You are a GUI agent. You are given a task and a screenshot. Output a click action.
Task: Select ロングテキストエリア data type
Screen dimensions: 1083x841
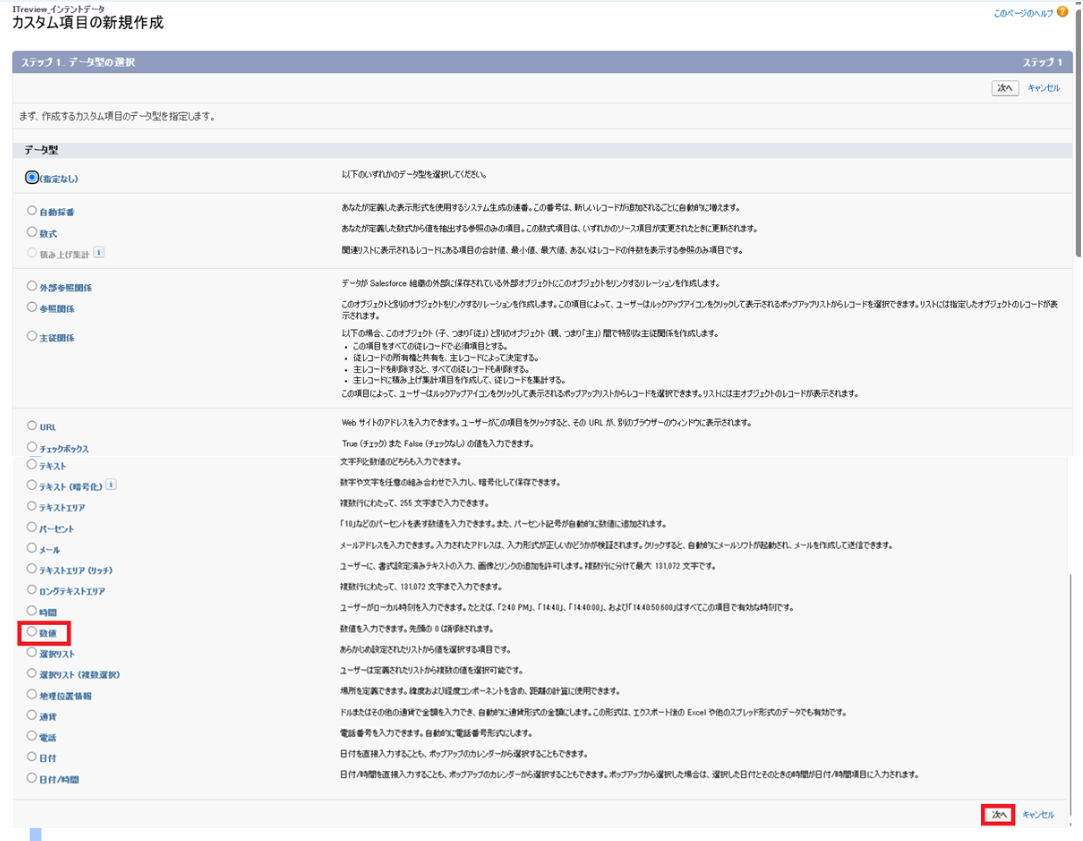point(33,590)
